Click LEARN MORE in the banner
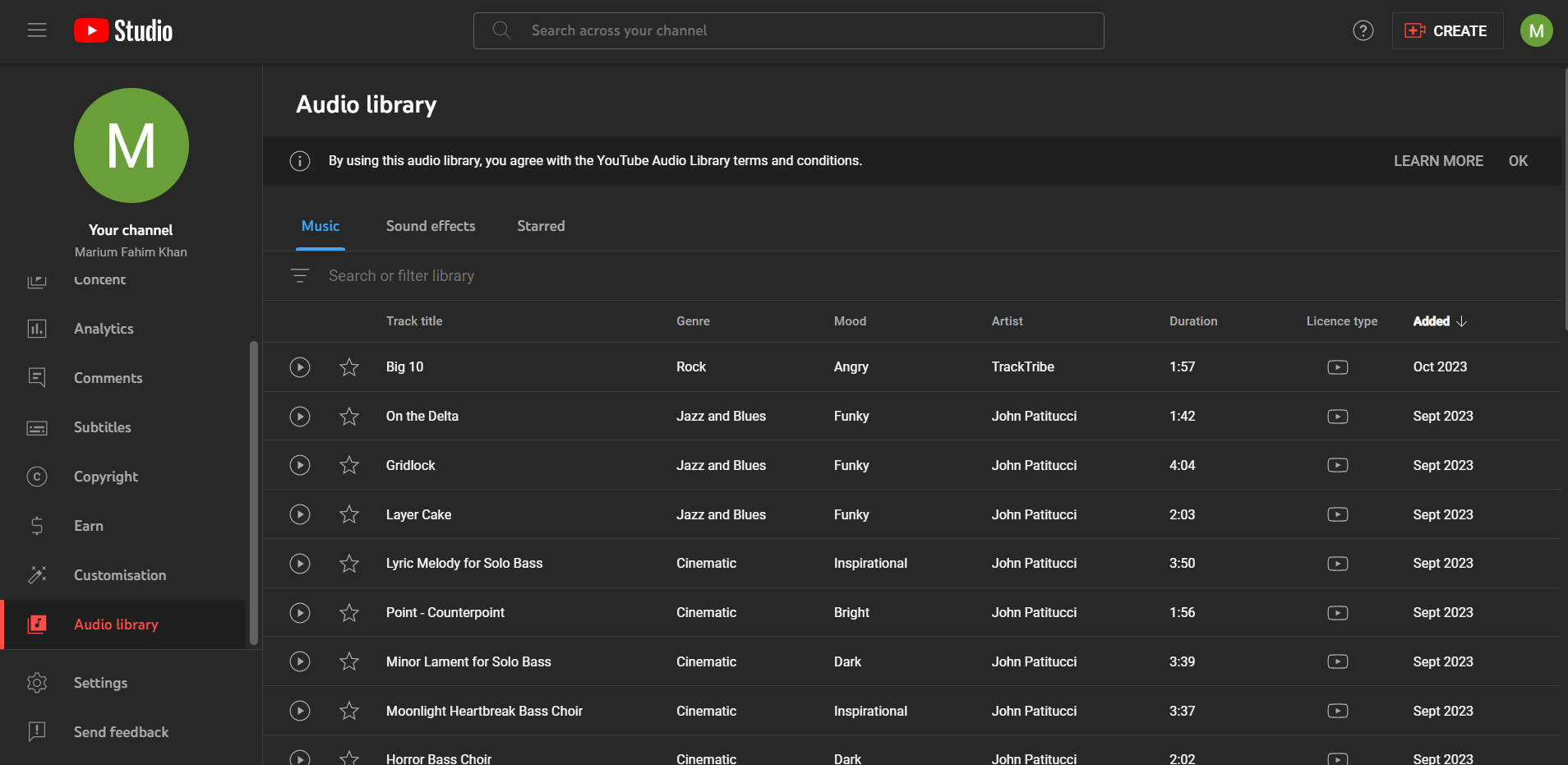The width and height of the screenshot is (1568, 765). [1438, 161]
